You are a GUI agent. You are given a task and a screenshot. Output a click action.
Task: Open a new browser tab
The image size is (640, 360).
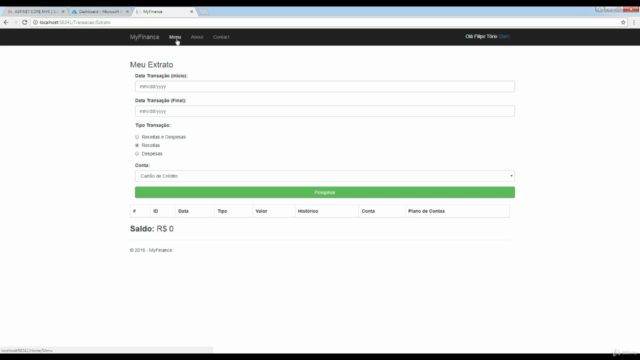204,12
